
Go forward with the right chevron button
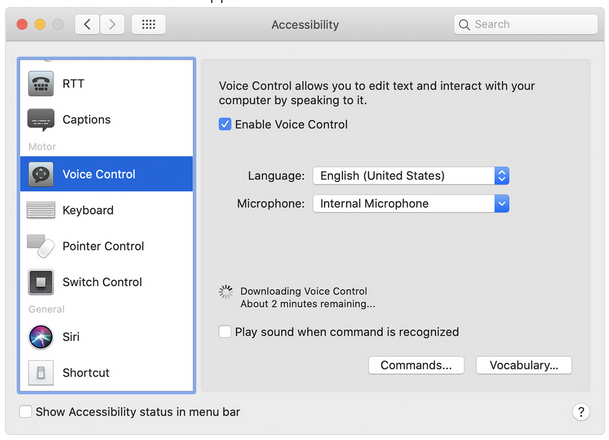(112, 24)
